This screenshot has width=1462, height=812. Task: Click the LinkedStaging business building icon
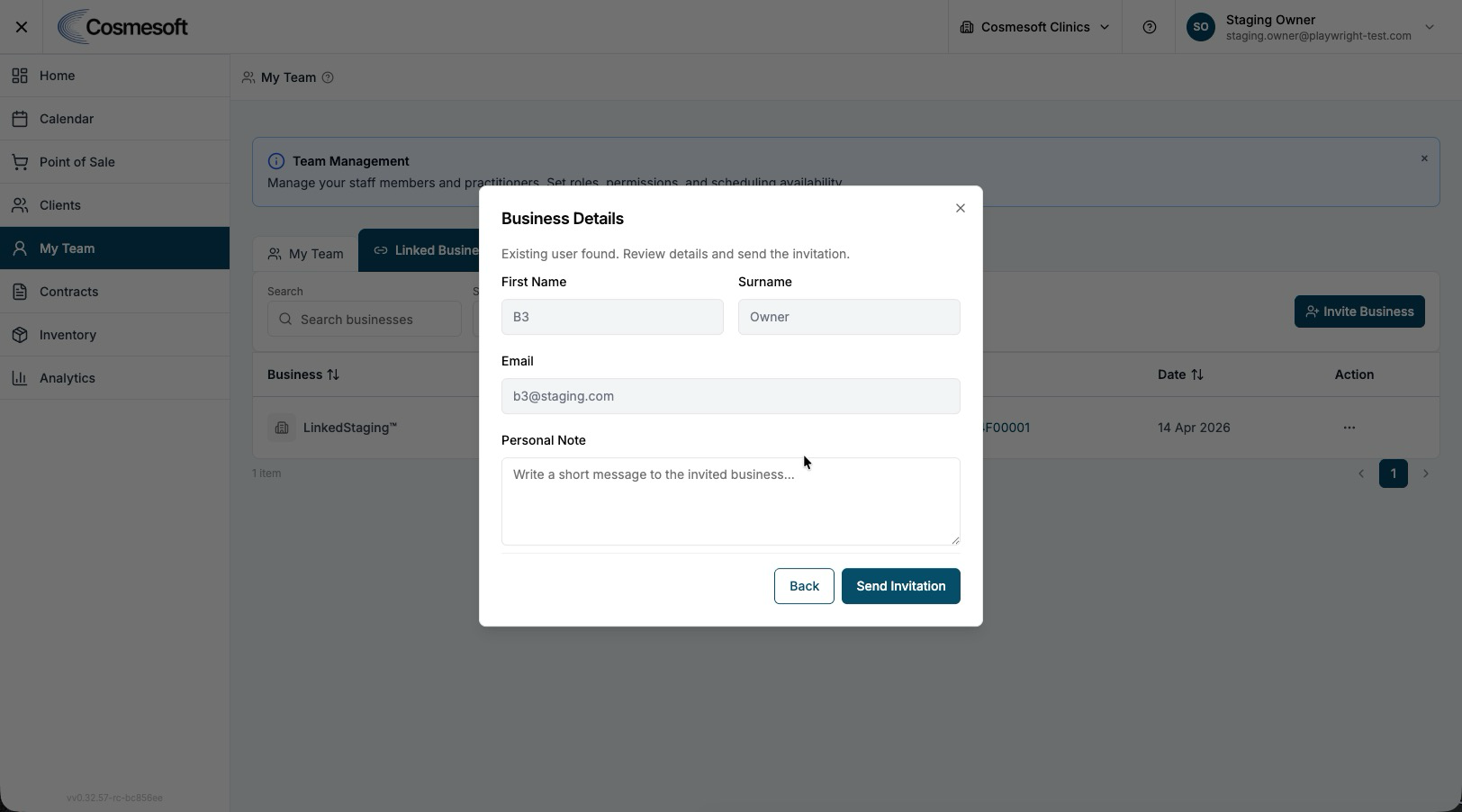coord(282,428)
